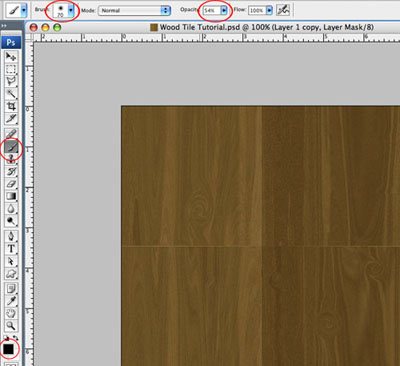Select the Gradient tool
400x366 pixels.
(11, 196)
